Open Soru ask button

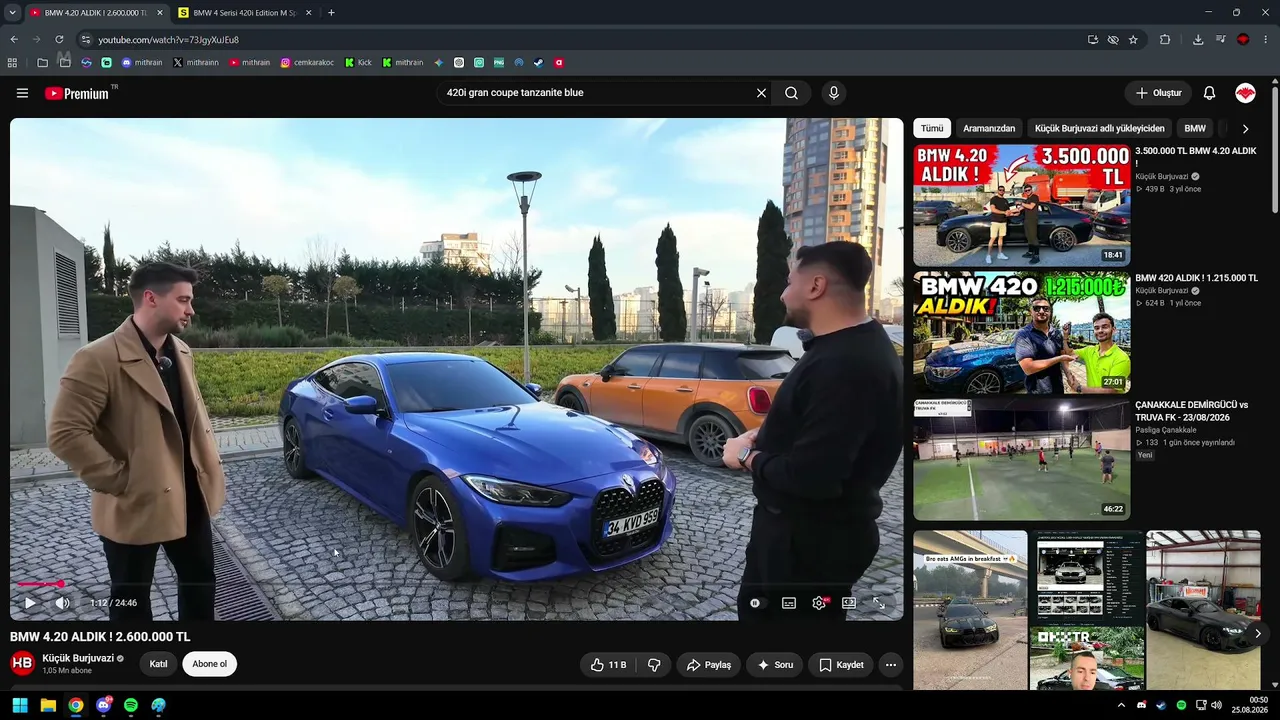pos(775,665)
